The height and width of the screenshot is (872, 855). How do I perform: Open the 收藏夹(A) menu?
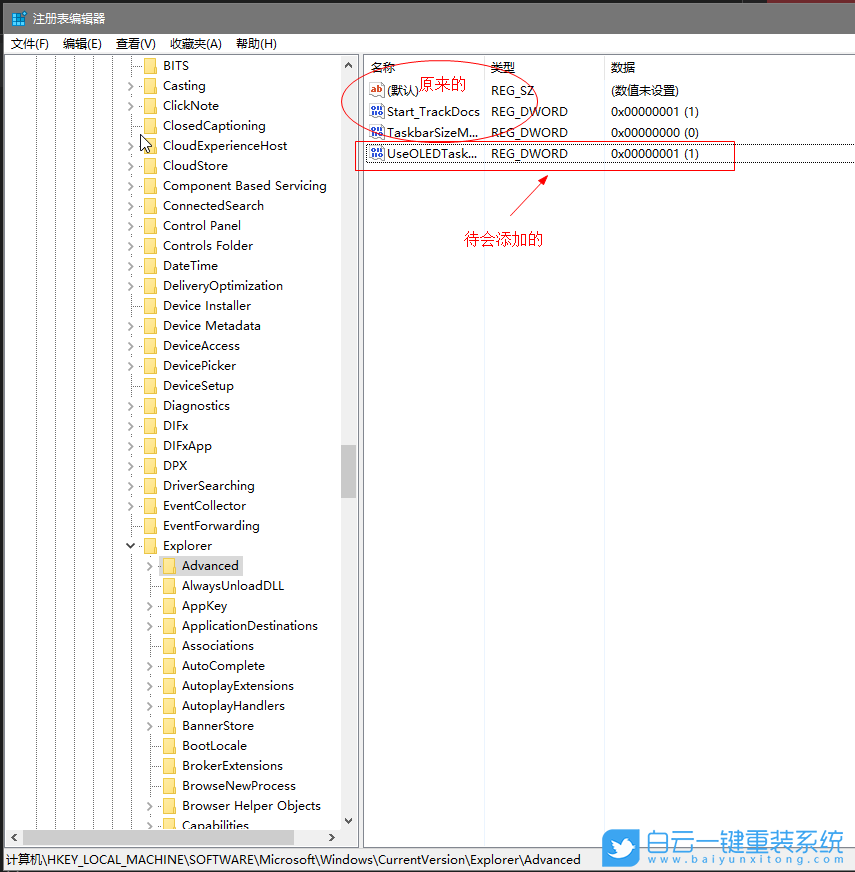[x=195, y=44]
